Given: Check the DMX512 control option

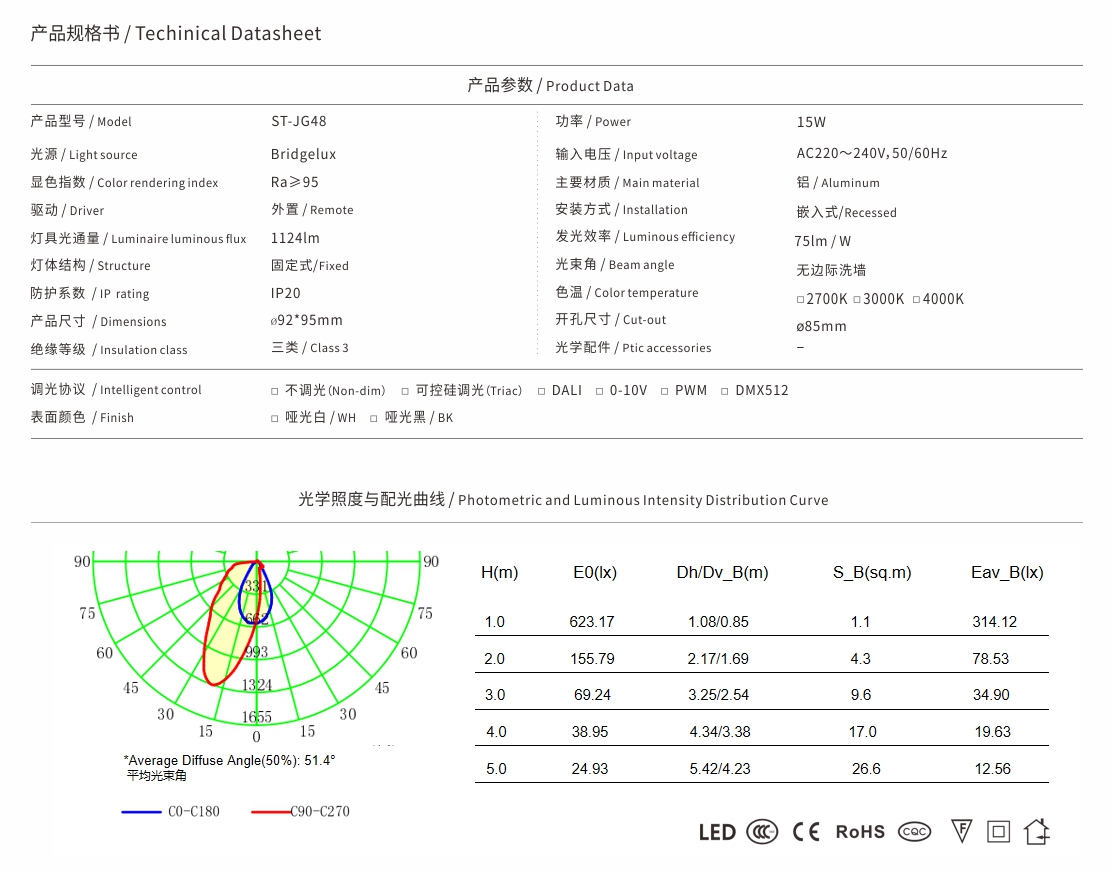Looking at the screenshot, I should point(725,392).
